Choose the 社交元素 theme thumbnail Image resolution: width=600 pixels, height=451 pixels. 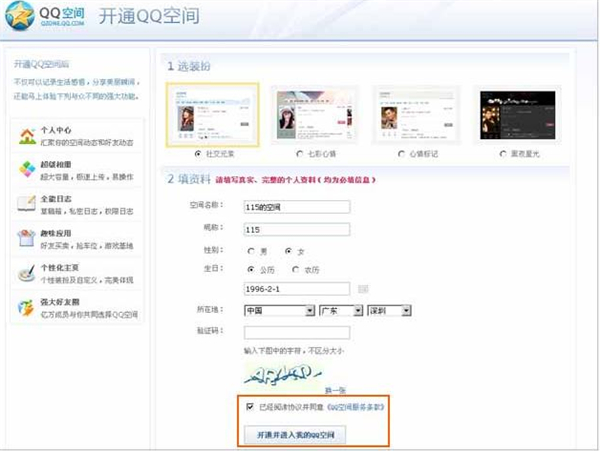click(212, 115)
